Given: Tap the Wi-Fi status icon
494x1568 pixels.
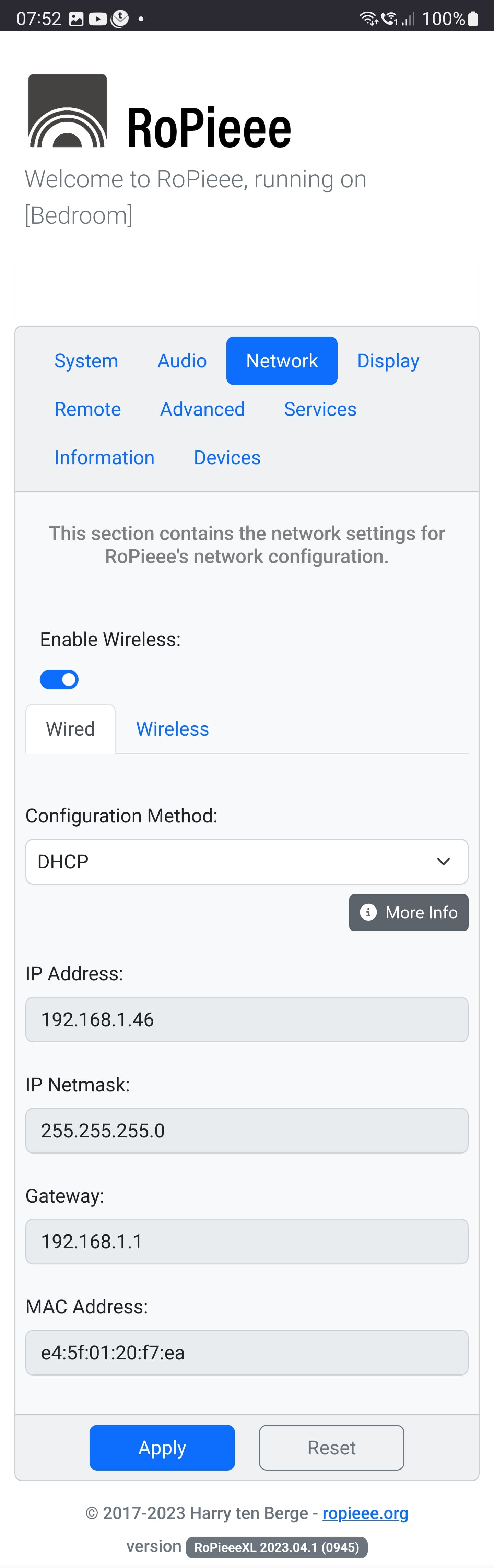Looking at the screenshot, I should [x=369, y=19].
